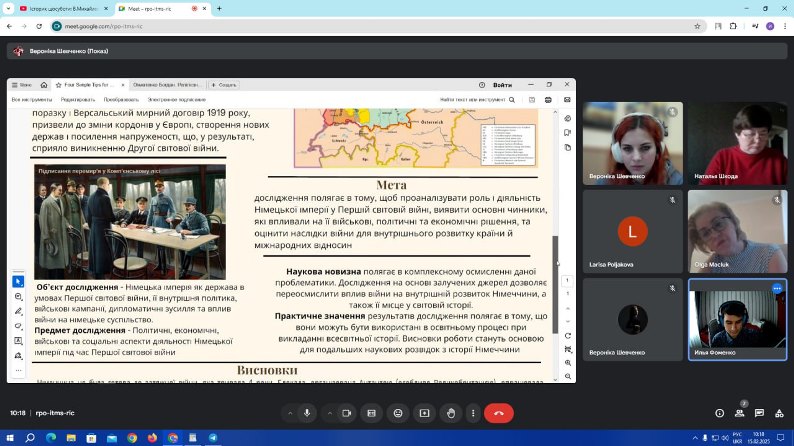Open the meeting details info icon
This screenshot has height=446, width=794.
point(720,413)
